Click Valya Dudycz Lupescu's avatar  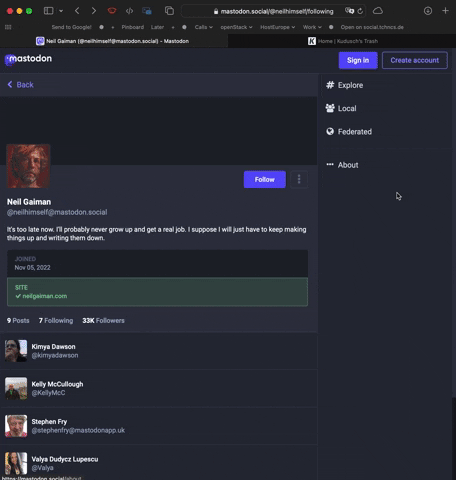tap(16, 463)
